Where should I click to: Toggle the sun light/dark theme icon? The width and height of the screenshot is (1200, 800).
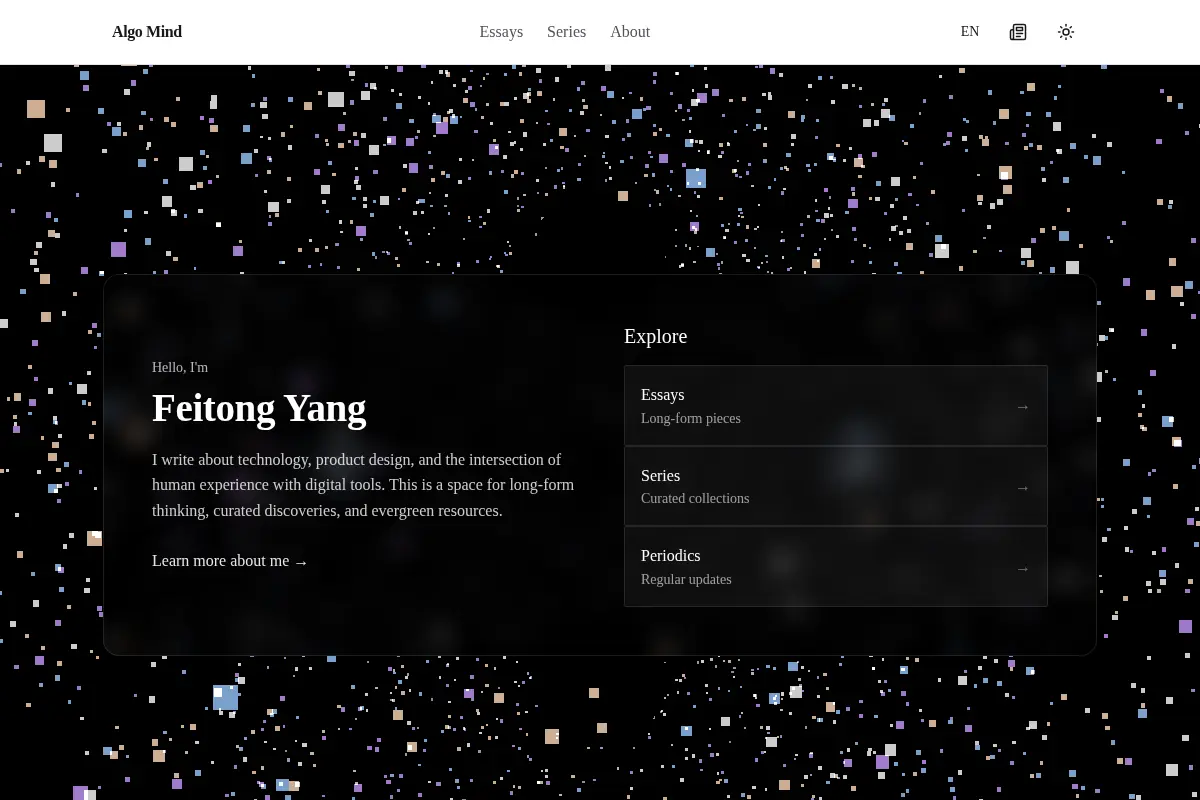pos(1066,32)
